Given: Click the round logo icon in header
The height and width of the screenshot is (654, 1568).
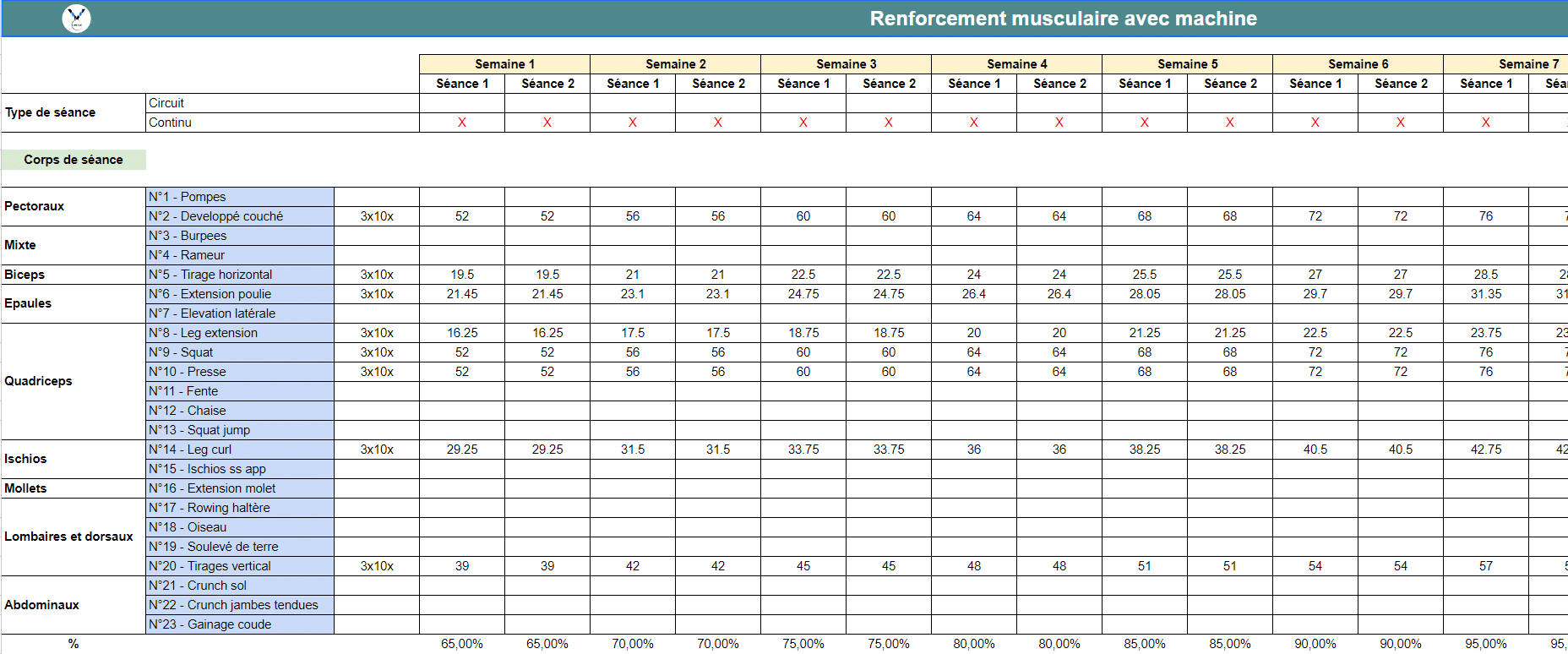Looking at the screenshot, I should click(x=77, y=18).
